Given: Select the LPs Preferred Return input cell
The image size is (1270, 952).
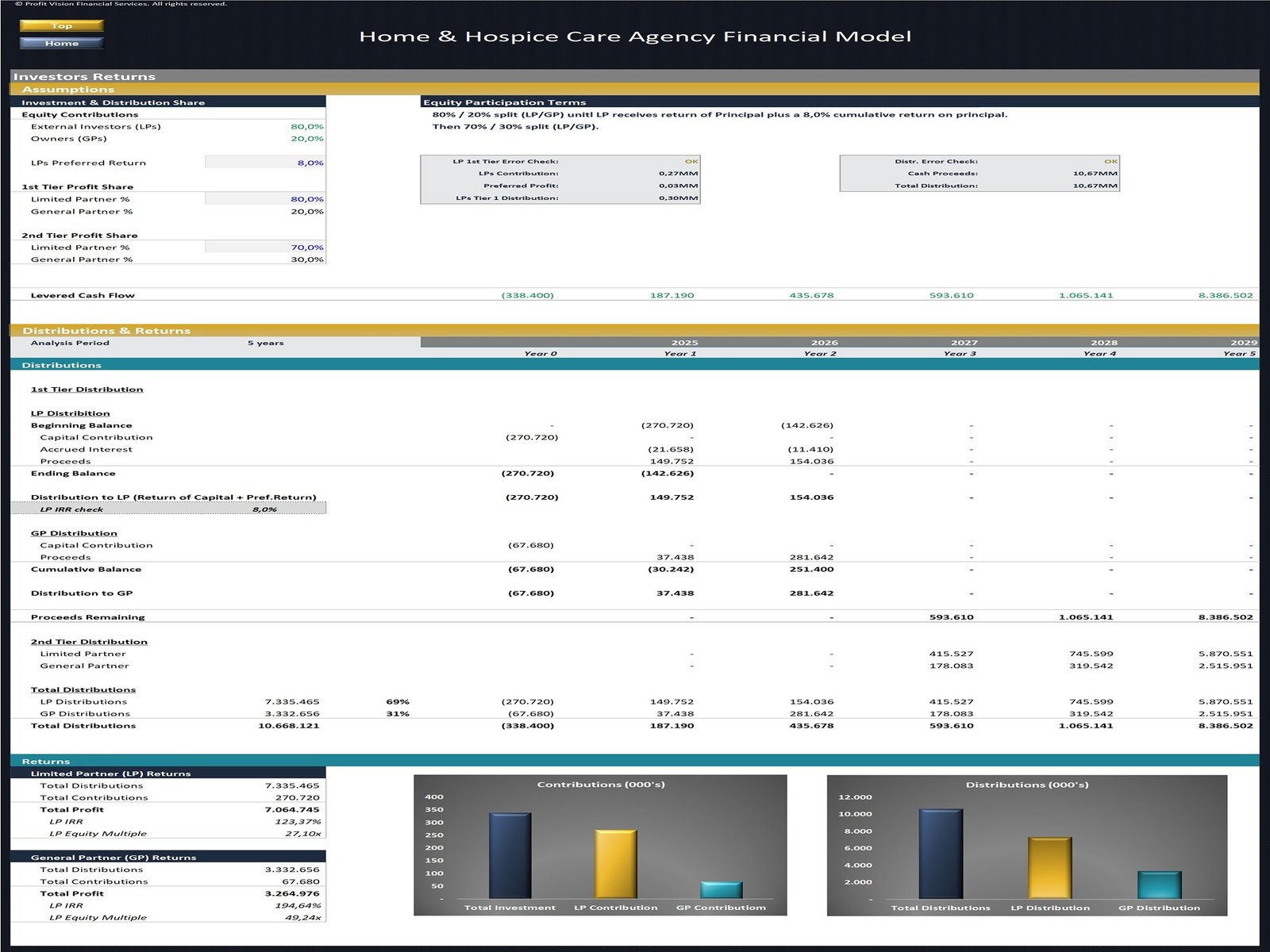Looking at the screenshot, I should pos(265,163).
